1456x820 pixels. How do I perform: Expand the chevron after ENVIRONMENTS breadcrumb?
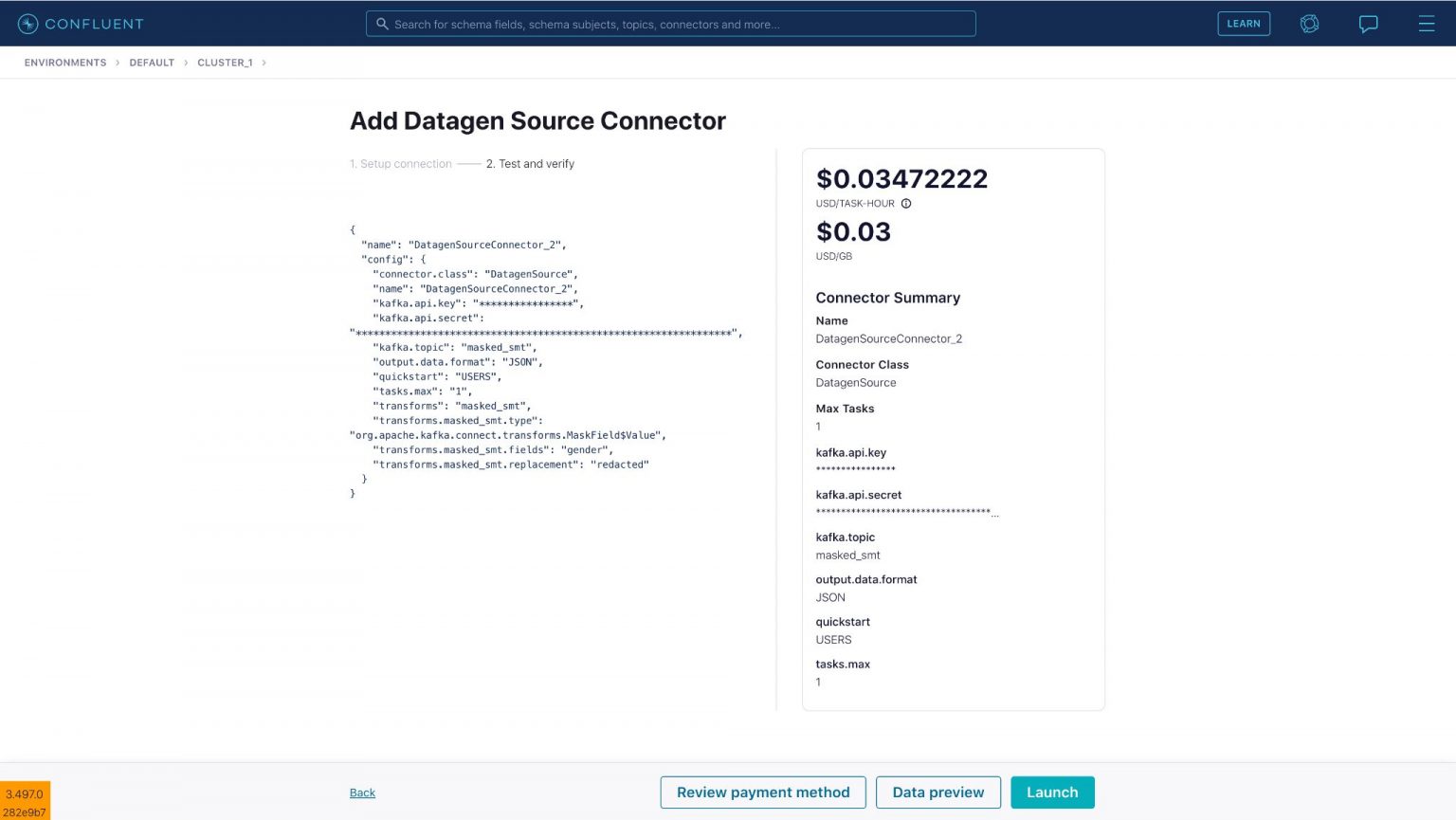116,63
